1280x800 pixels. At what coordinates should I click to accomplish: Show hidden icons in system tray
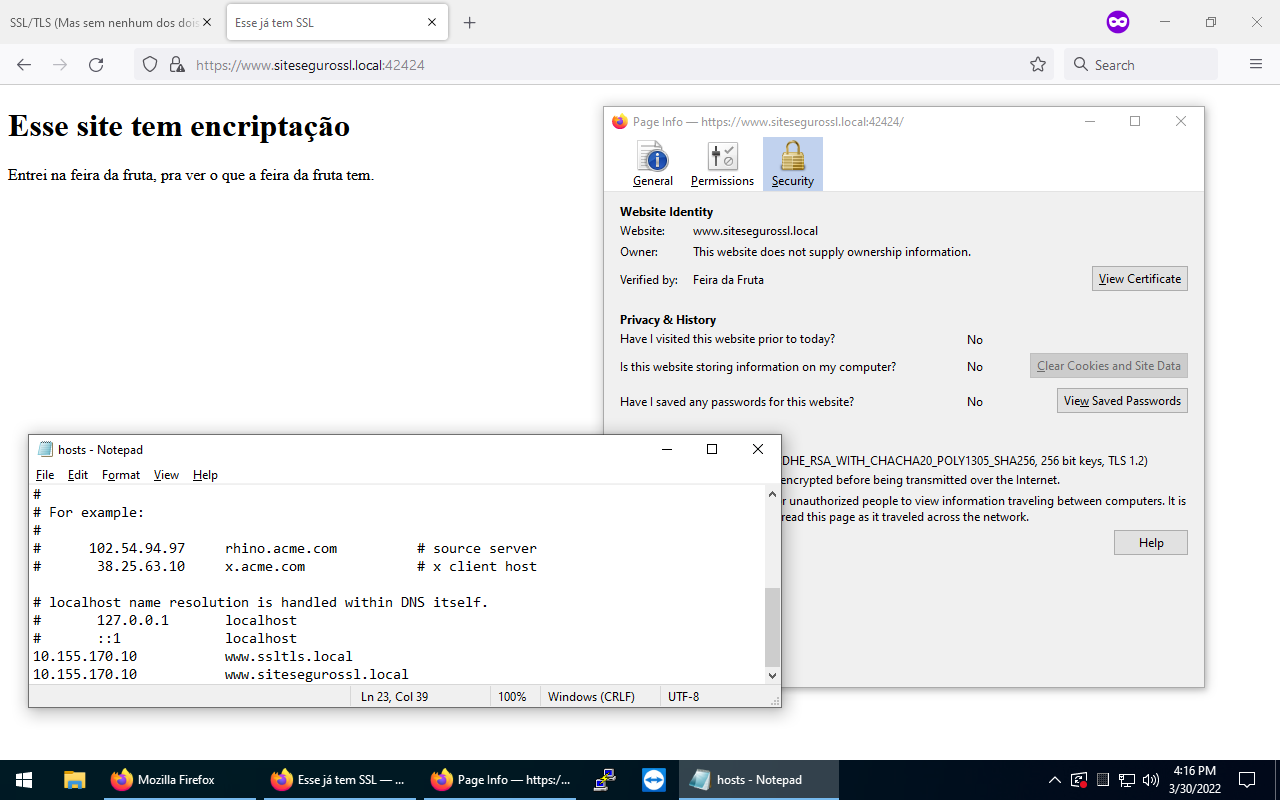1054,780
